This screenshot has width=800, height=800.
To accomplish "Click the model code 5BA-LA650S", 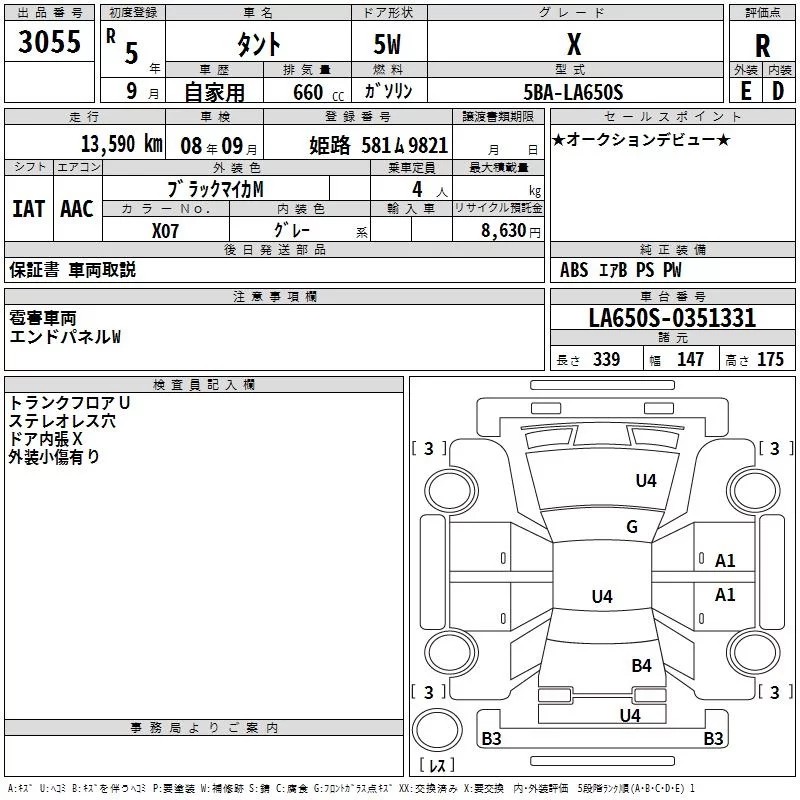I will pyautogui.click(x=573, y=92).
